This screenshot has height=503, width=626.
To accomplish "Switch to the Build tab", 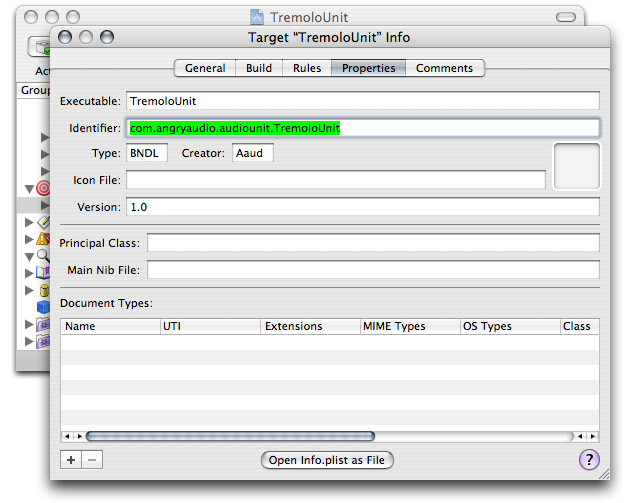I will [259, 68].
